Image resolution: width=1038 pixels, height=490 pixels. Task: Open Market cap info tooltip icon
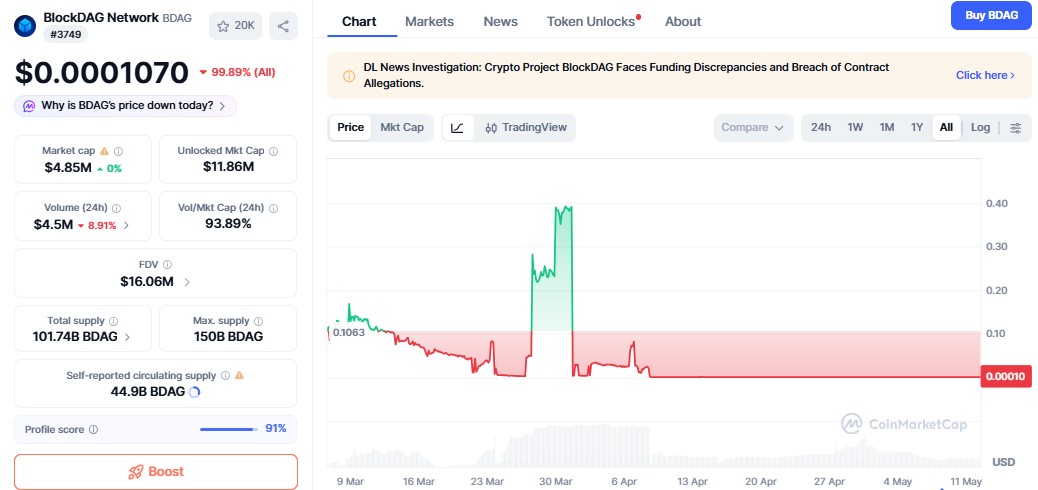(x=118, y=151)
